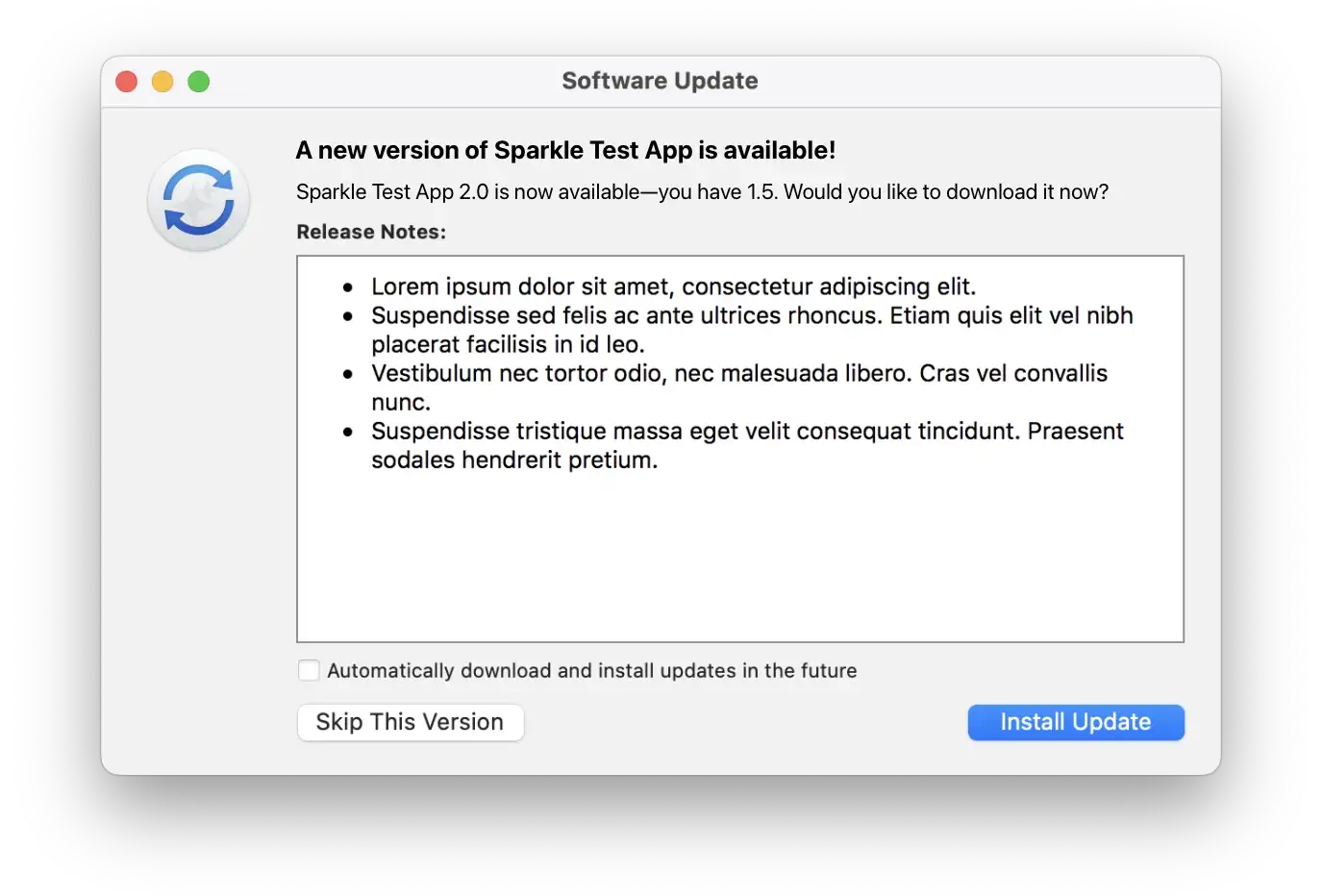The image size is (1323, 896).
Task: Minimize the window with yellow button
Action: [162, 82]
